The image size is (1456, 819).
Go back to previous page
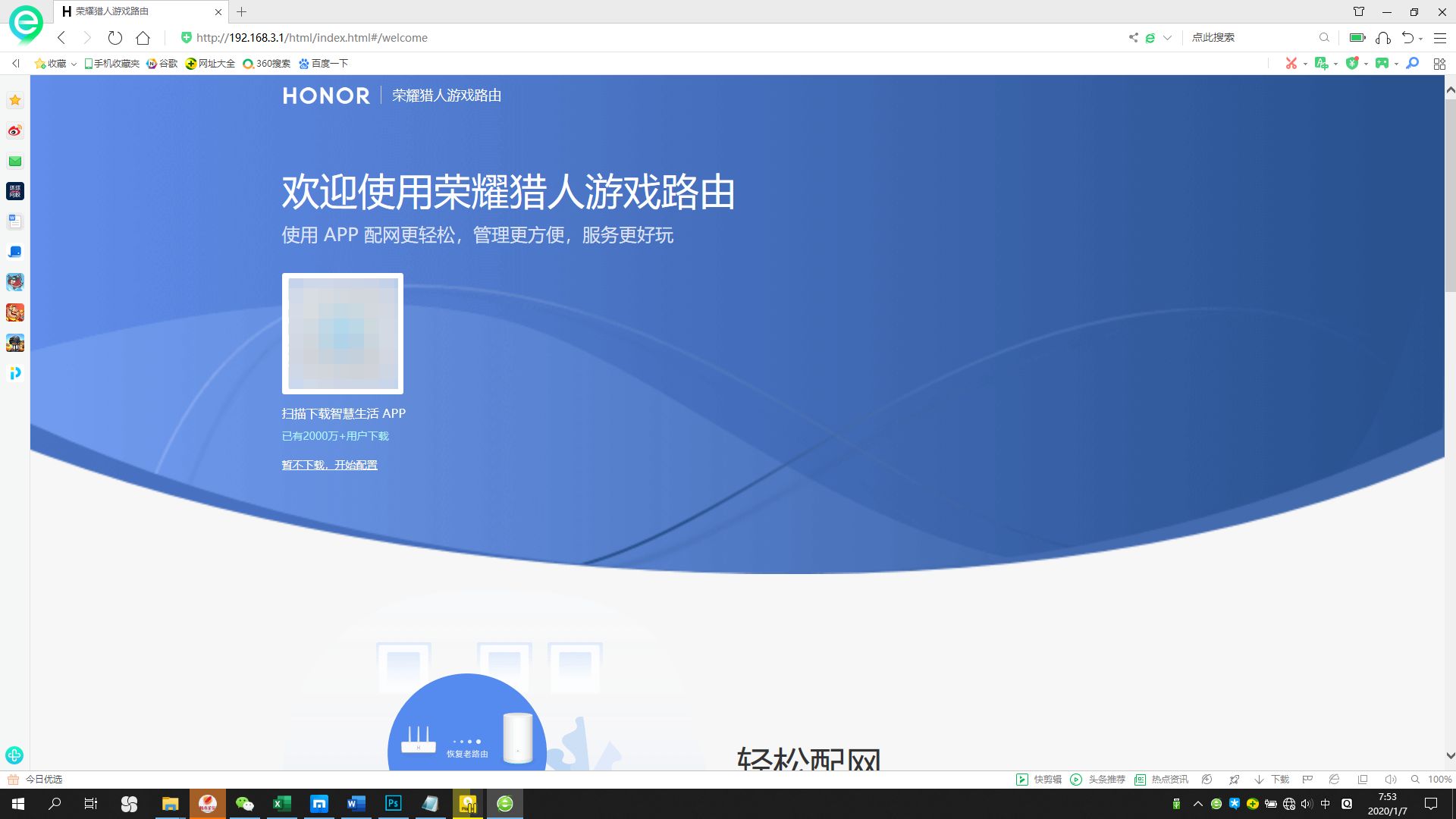pyautogui.click(x=62, y=38)
